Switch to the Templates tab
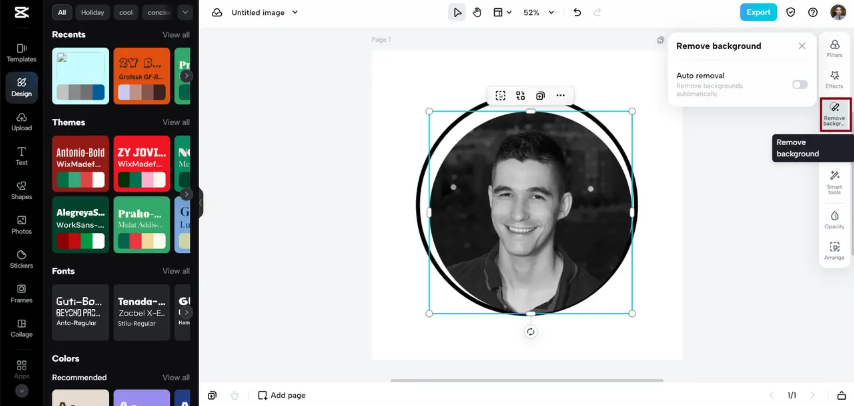Screen dimensions: 854x406 [21, 52]
